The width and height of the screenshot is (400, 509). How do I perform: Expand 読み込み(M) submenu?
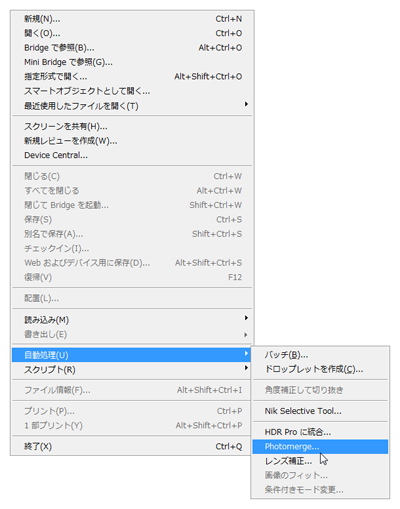132,320
